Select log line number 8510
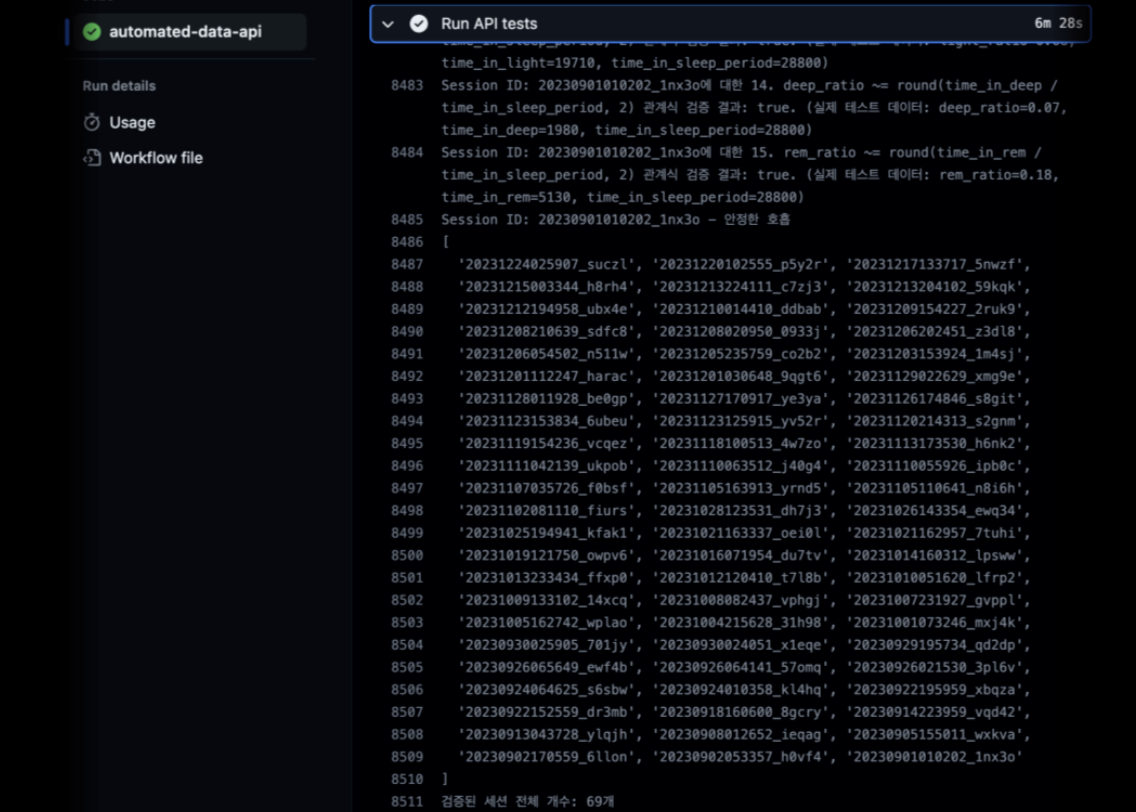The image size is (1136, 812). [x=407, y=779]
